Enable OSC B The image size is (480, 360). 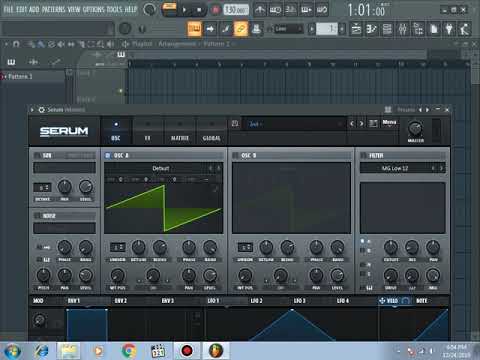point(235,155)
